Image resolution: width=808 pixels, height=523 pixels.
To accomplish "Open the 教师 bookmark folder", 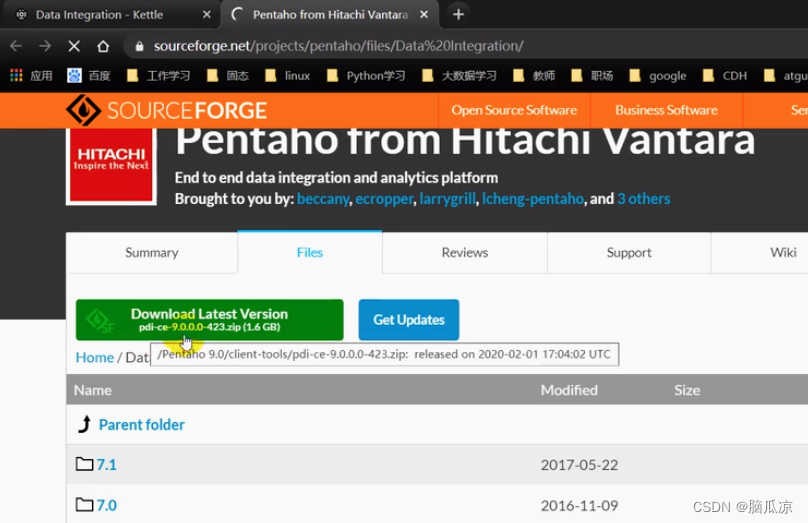I will pos(534,76).
